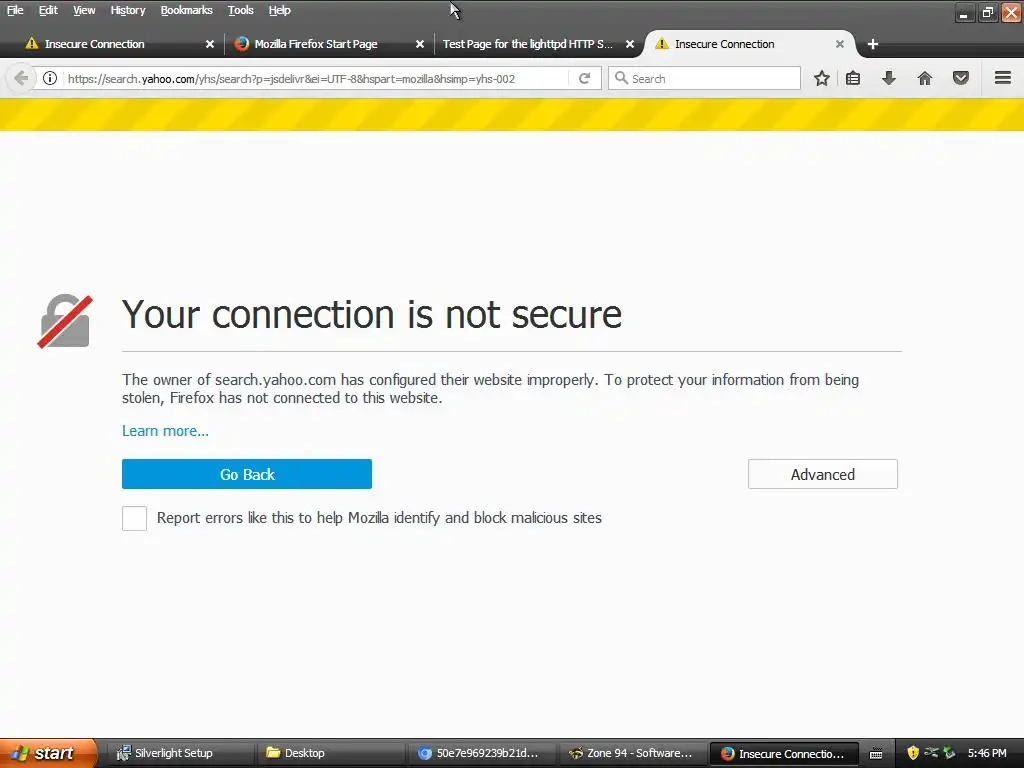Click the magnifier icon in Search box

pos(621,78)
